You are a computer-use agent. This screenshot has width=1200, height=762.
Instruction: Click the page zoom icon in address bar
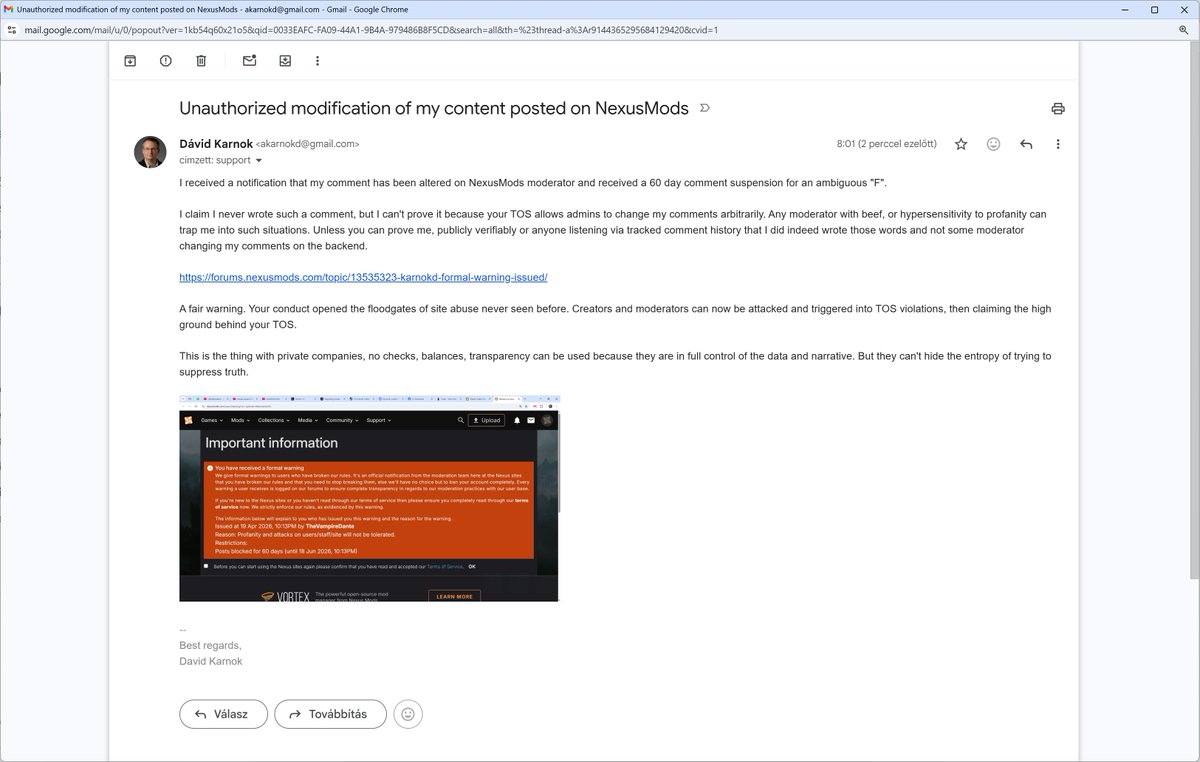(1181, 30)
